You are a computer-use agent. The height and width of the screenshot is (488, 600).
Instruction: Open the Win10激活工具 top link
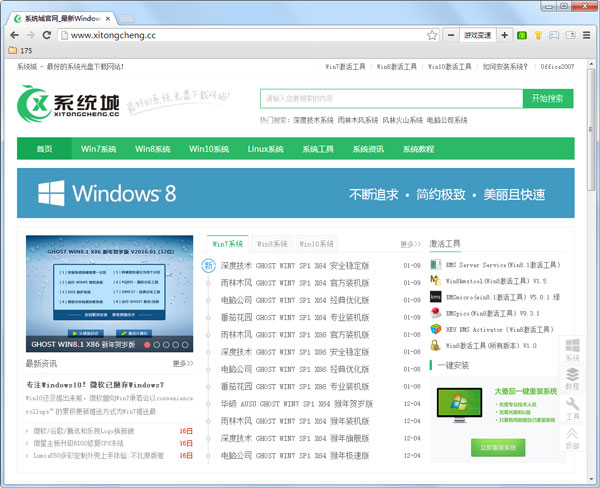click(450, 67)
